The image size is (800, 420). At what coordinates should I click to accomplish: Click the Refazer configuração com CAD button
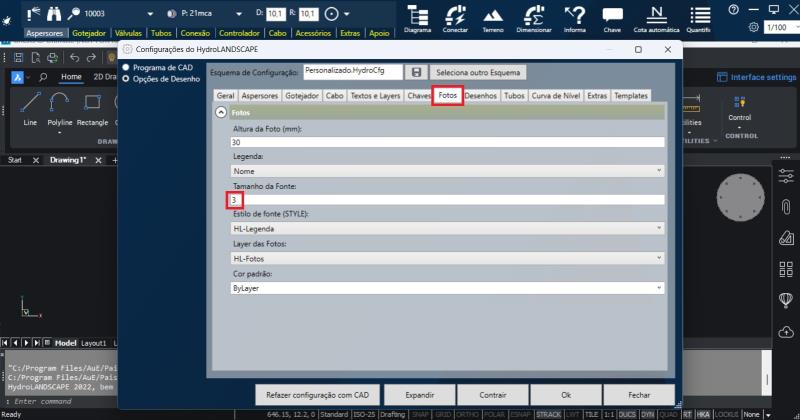318,395
